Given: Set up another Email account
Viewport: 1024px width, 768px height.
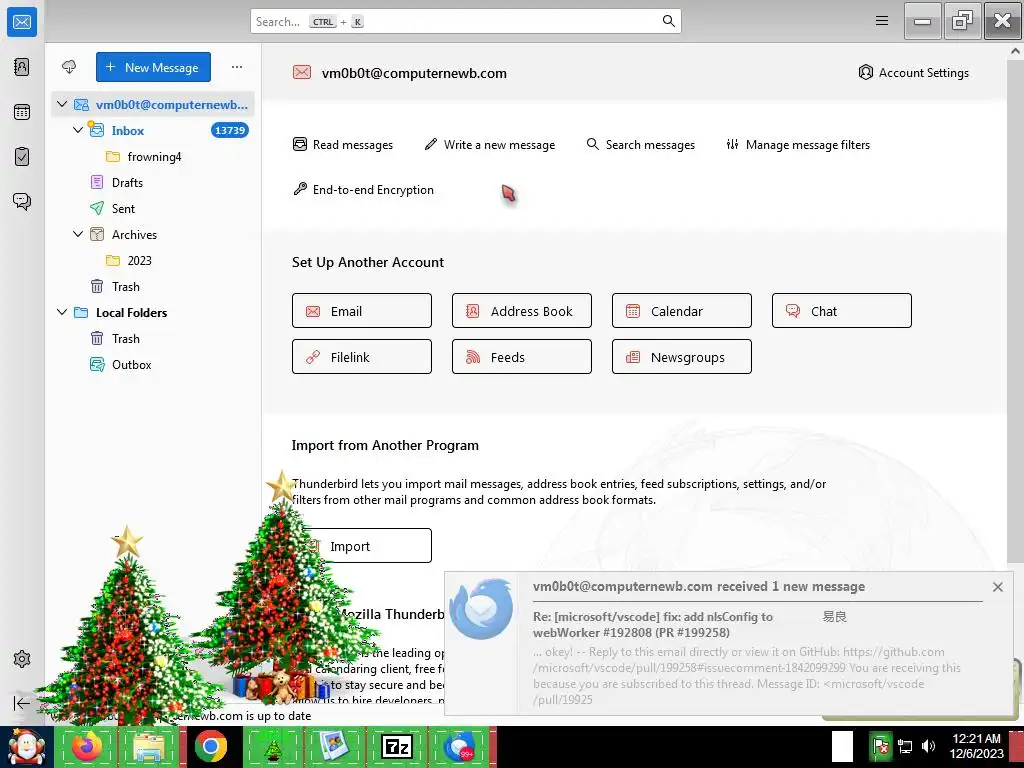Looking at the screenshot, I should point(362,311).
